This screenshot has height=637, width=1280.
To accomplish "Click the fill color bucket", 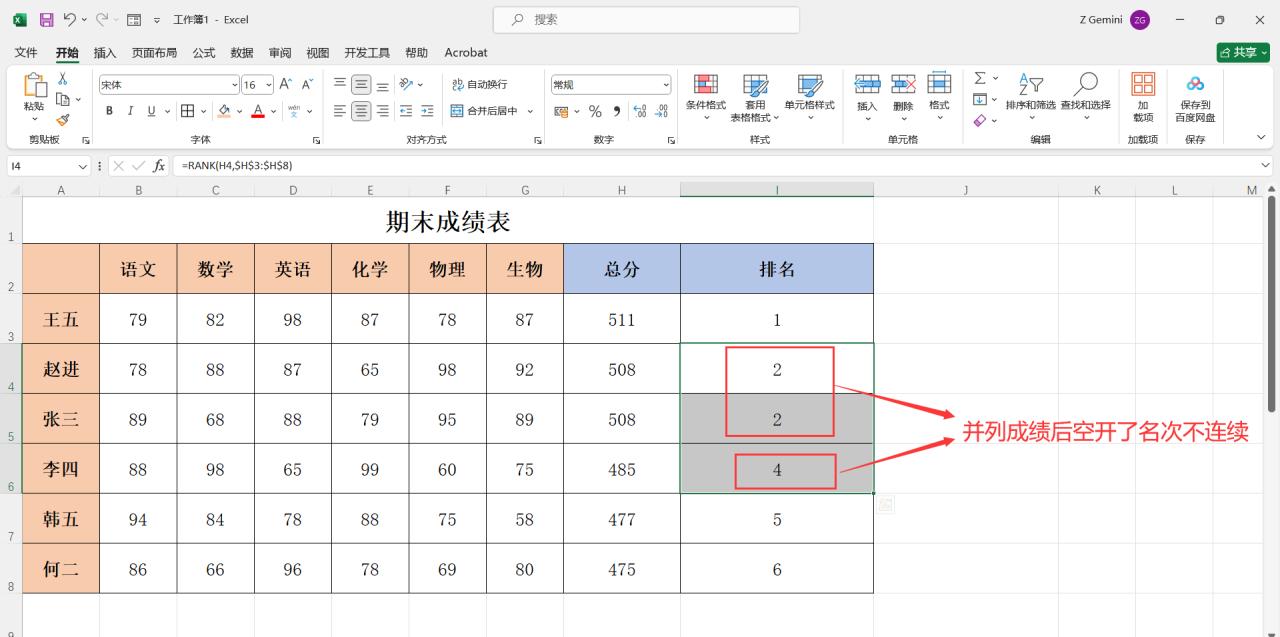I will coord(224,111).
